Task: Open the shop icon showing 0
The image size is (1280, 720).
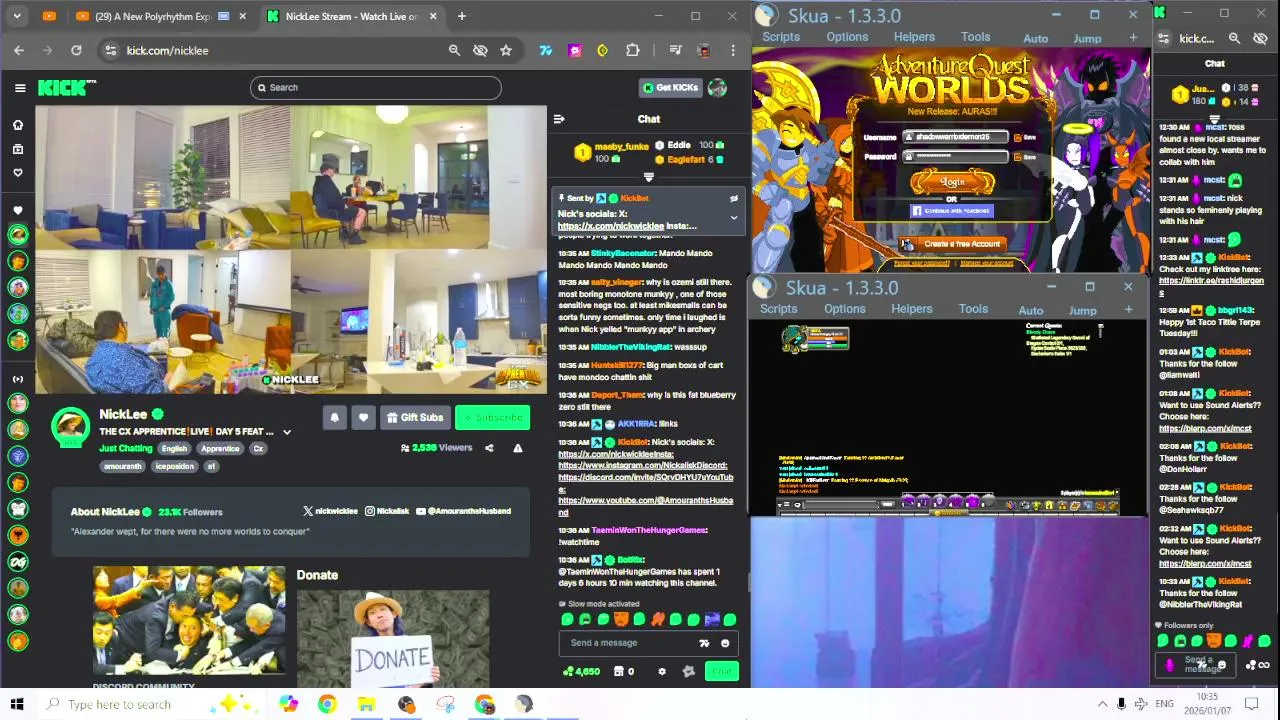Action: (x=624, y=672)
